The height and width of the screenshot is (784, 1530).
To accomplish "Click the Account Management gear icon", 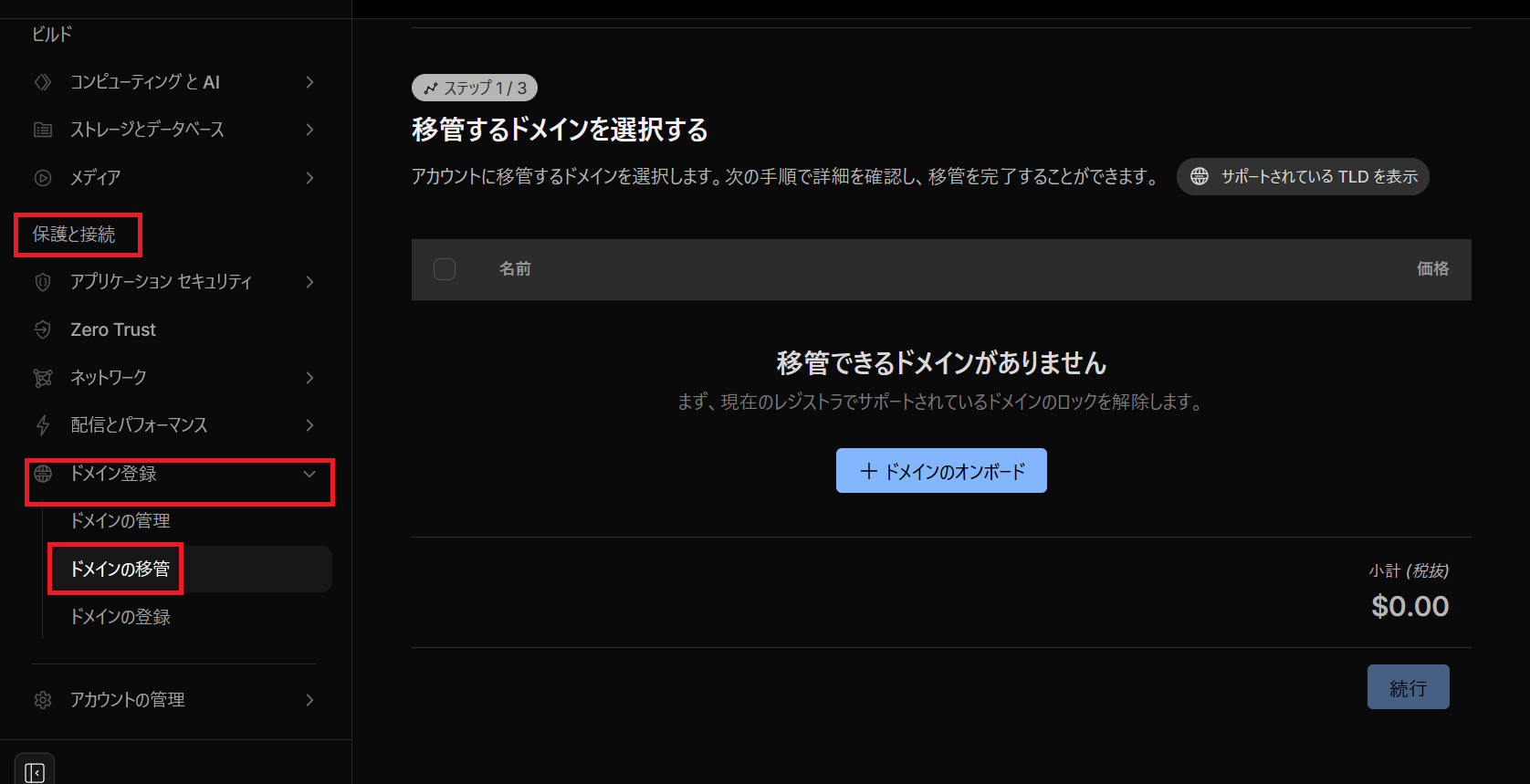I will [x=43, y=700].
